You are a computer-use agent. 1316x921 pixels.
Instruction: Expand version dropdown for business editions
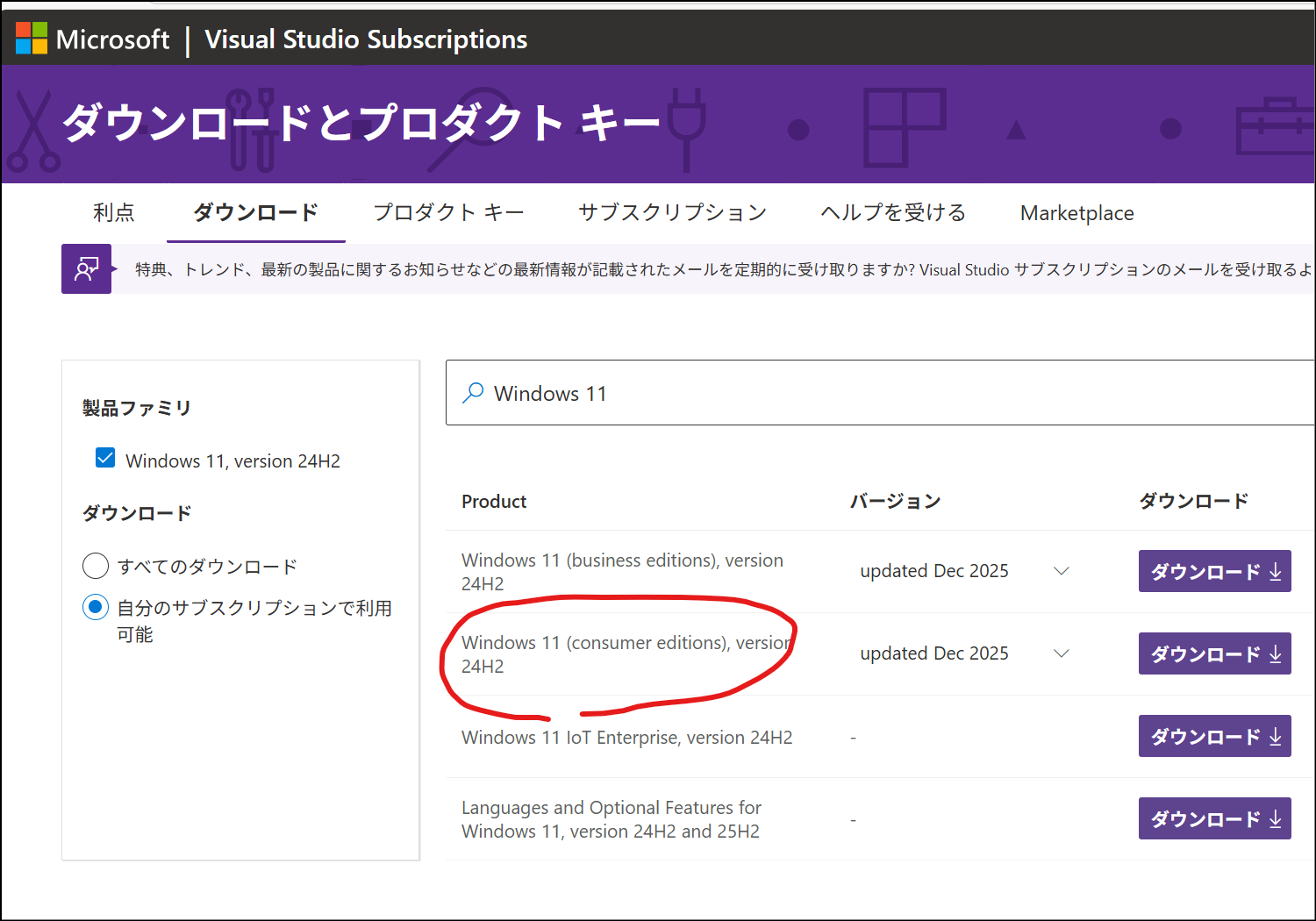1062,571
